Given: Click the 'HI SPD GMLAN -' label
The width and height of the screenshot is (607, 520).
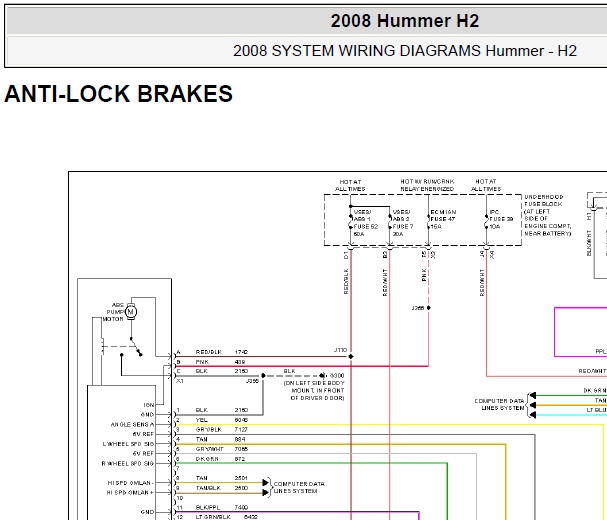Looking at the screenshot, I should pyautogui.click(x=131, y=483).
